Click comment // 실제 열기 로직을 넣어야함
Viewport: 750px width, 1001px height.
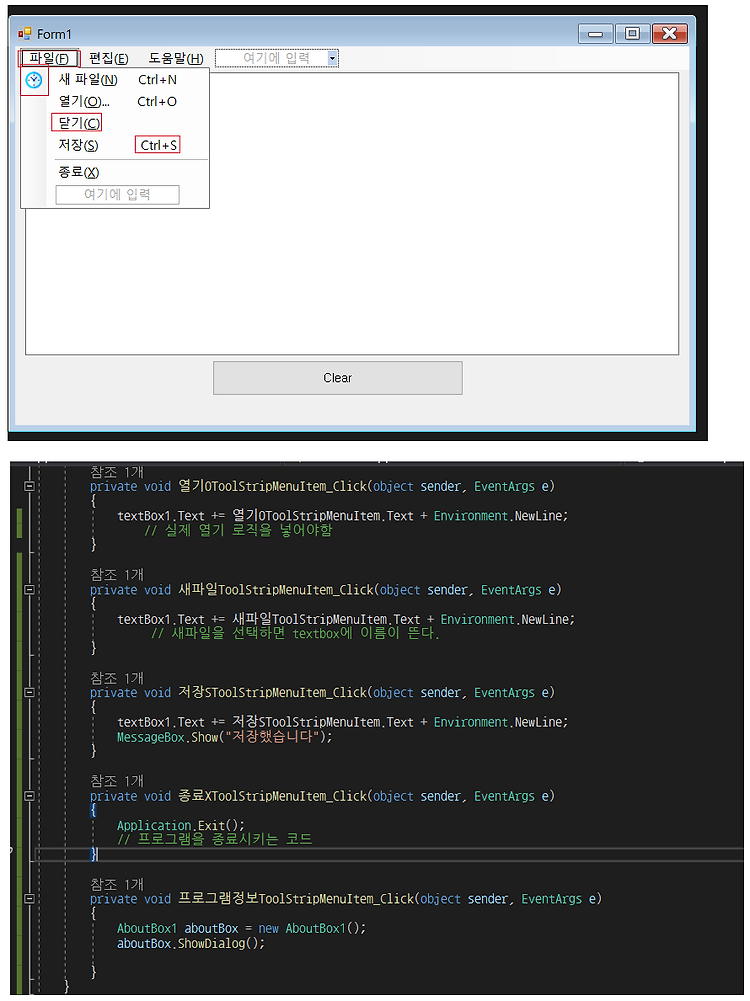pyautogui.click(x=238, y=531)
